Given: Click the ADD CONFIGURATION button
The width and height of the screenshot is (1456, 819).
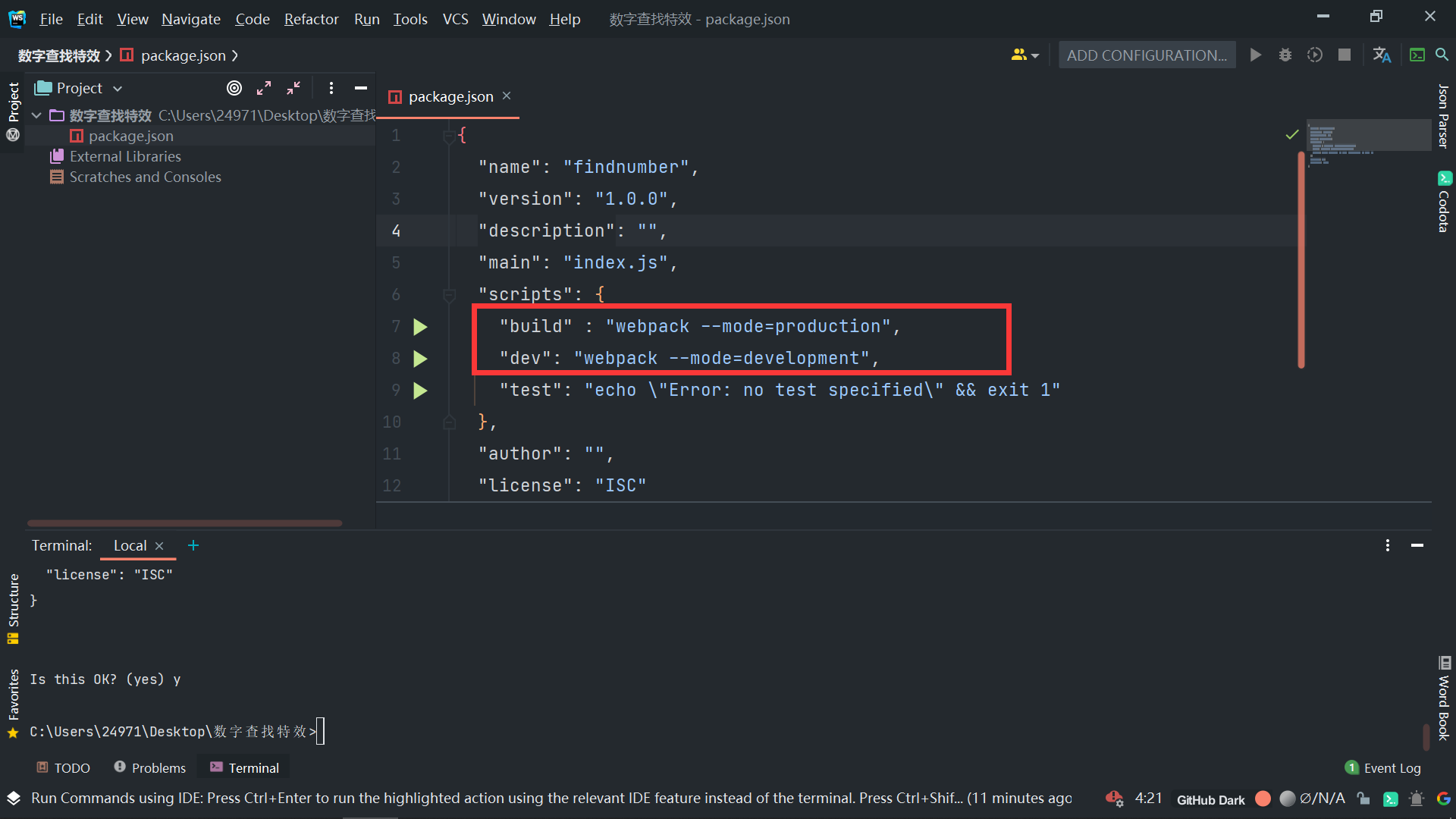Looking at the screenshot, I should coord(1147,55).
